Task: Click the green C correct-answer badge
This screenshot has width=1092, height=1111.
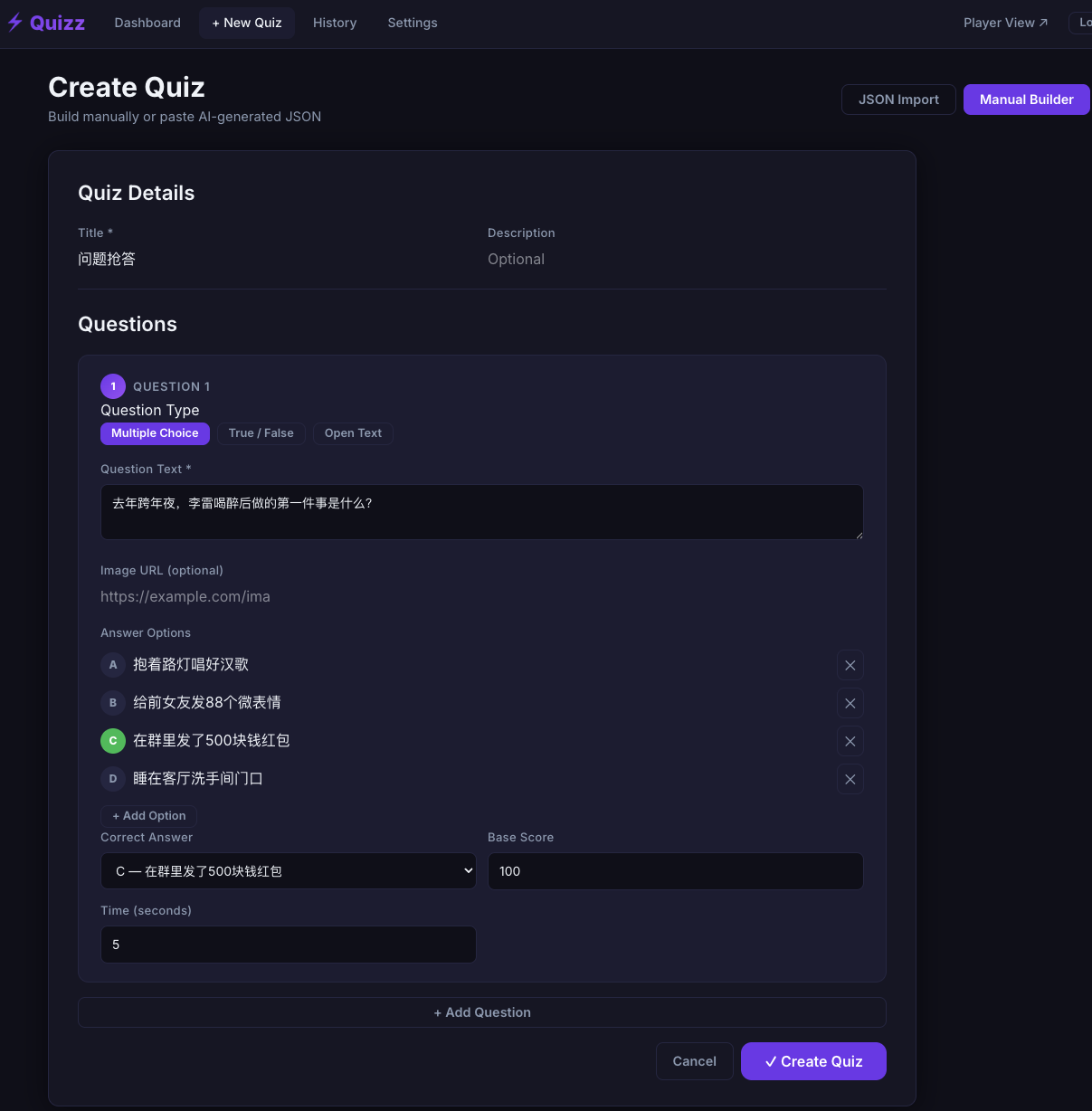Action: pos(113,740)
